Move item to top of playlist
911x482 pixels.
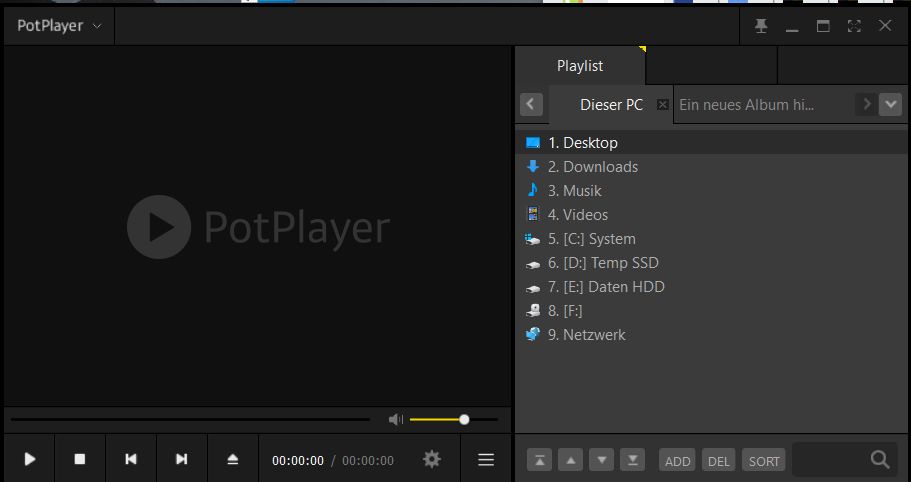[539, 460]
